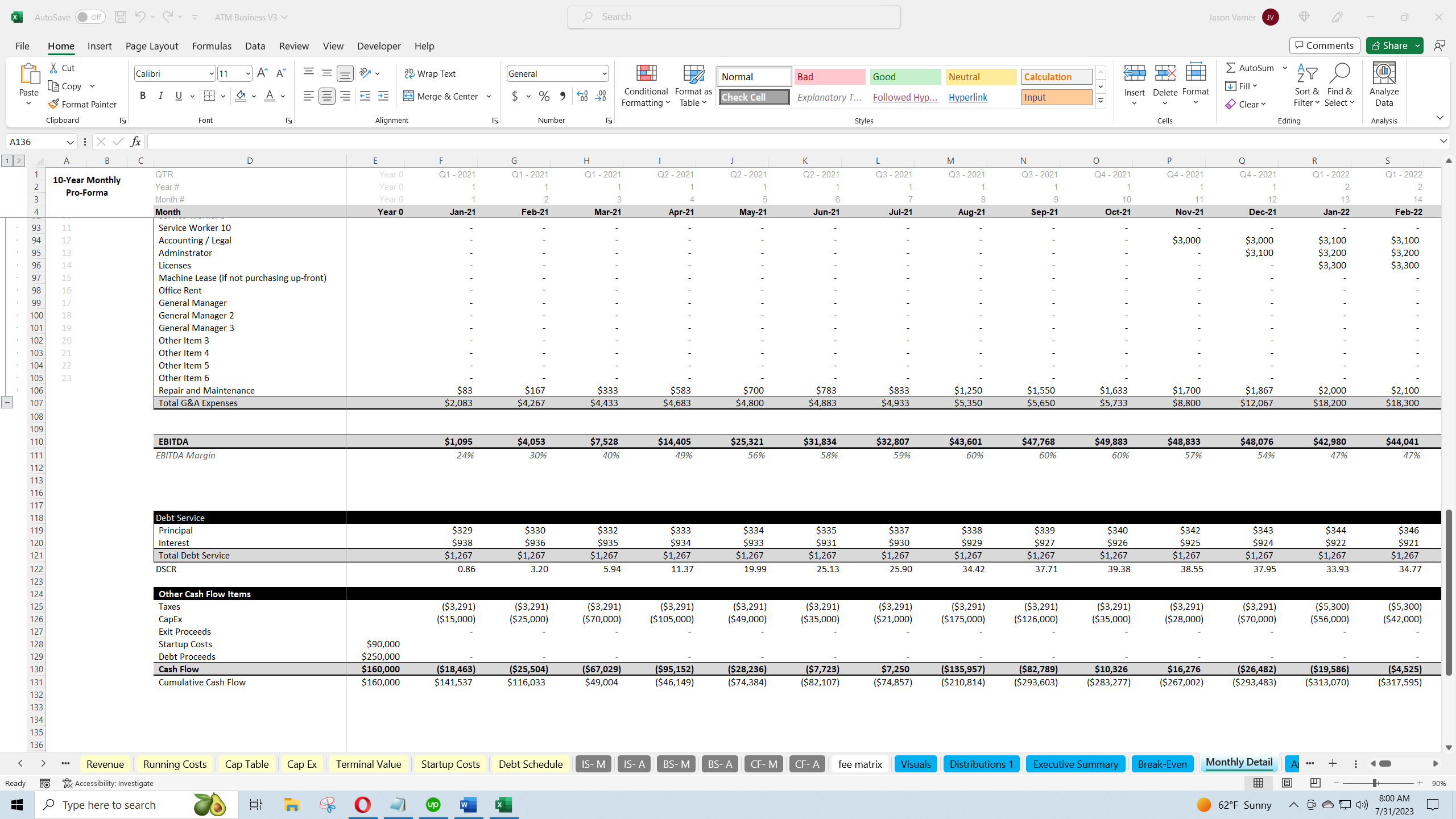This screenshot has height=819, width=1456.
Task: Expand the cell styles gallery
Action: click(1101, 101)
